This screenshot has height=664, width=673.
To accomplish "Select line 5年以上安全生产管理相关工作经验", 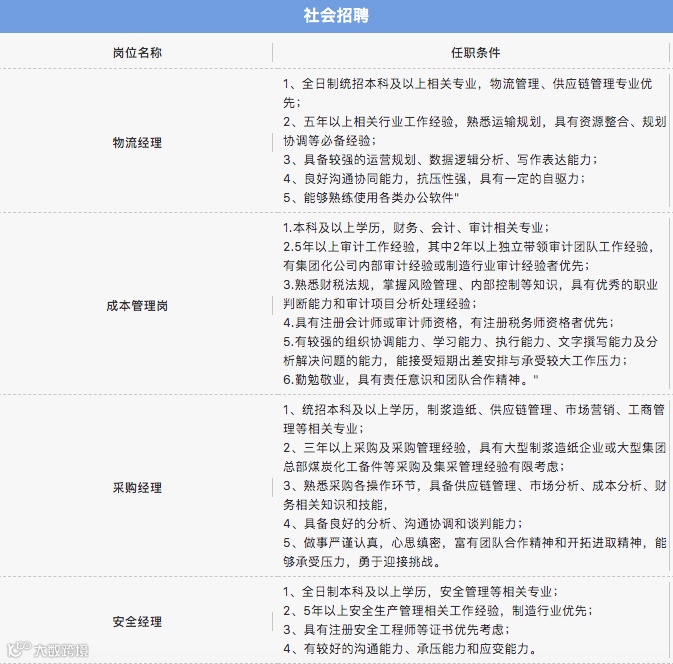I will click(438, 611).
